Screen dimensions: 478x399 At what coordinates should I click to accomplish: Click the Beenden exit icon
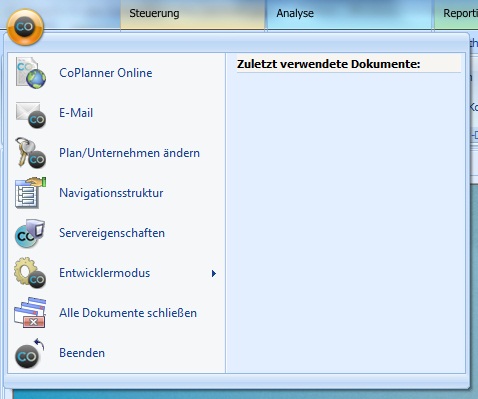point(30,353)
